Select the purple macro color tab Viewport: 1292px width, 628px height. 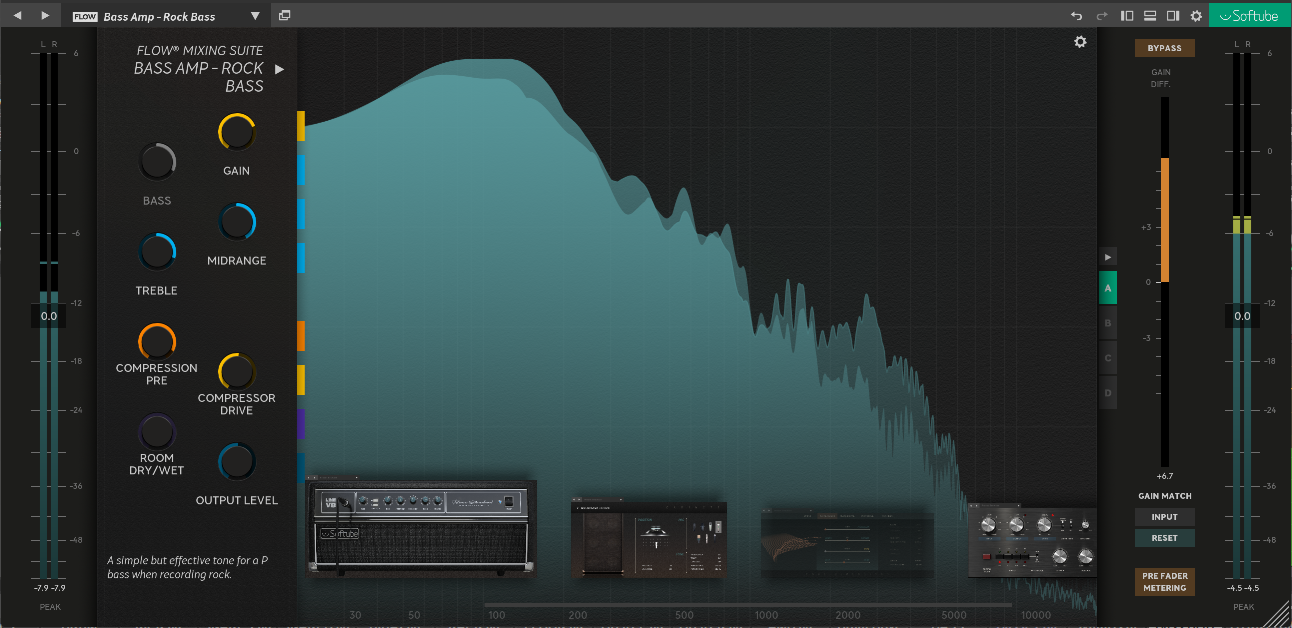point(301,424)
